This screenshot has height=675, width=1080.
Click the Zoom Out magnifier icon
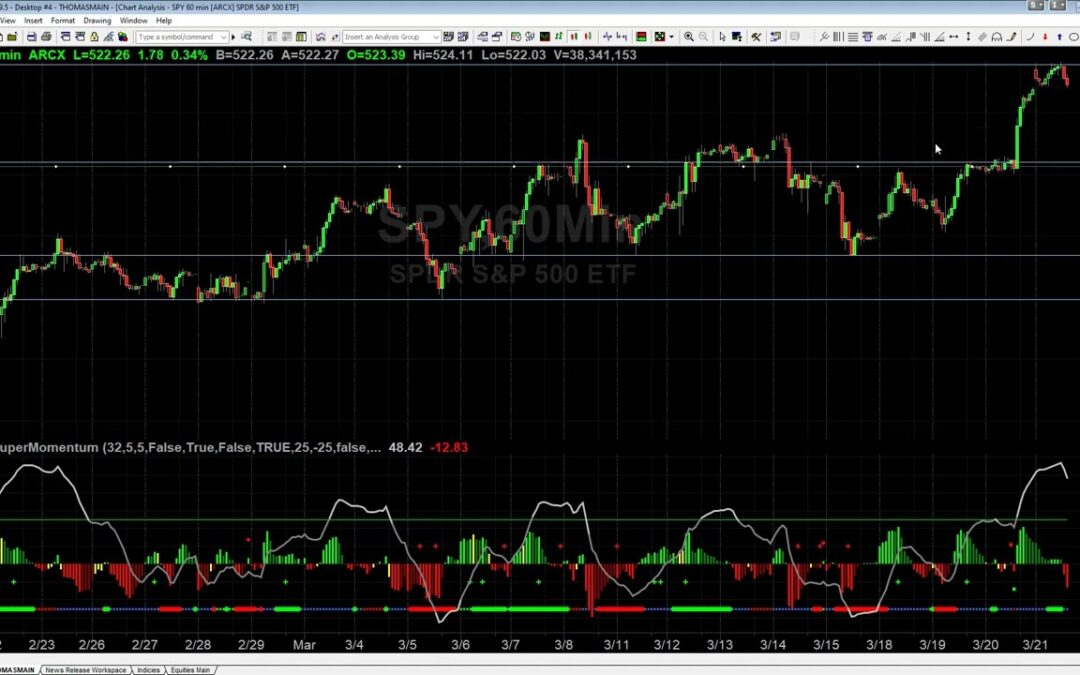coord(703,37)
